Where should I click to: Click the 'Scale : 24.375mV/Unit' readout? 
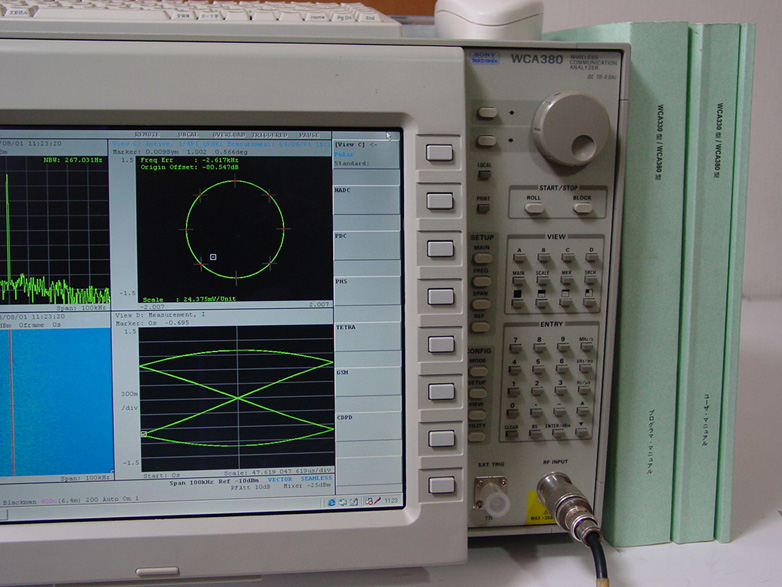coord(189,299)
